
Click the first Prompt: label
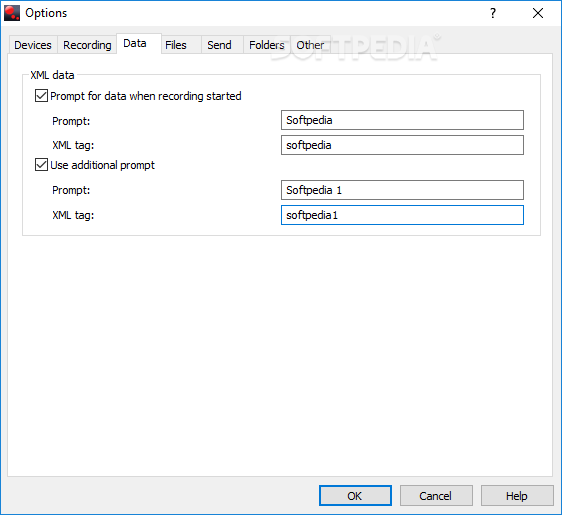pos(71,121)
